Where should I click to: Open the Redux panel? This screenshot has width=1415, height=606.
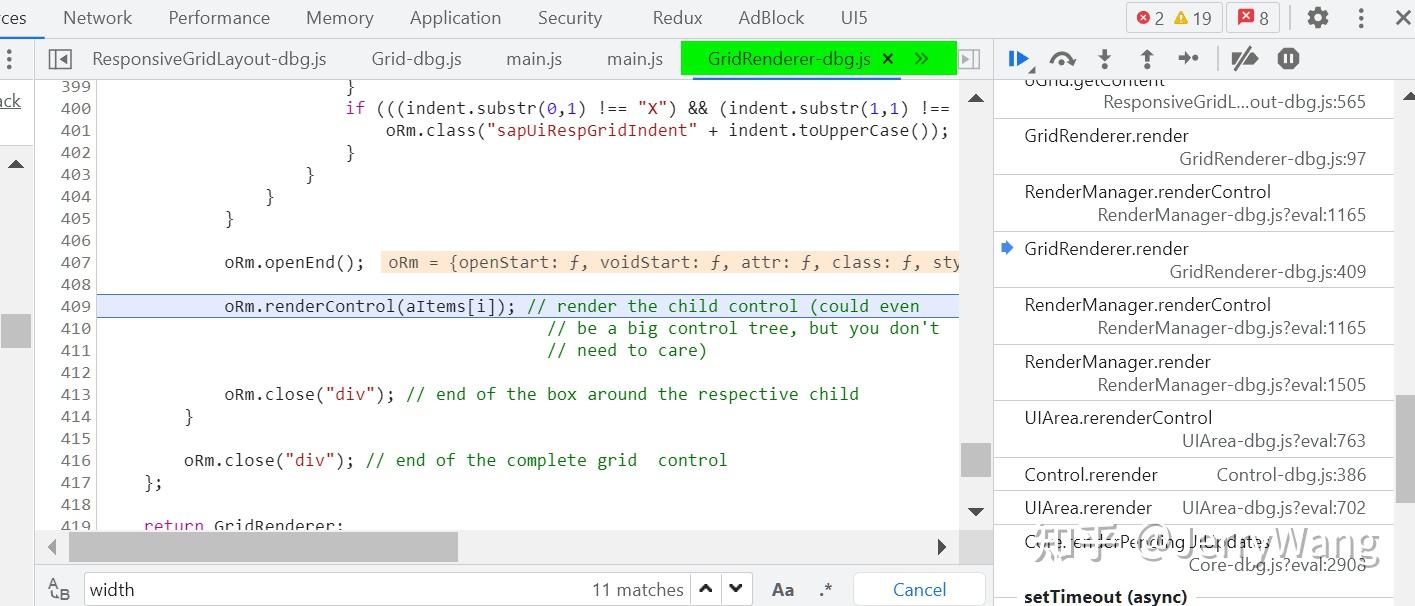pos(677,18)
